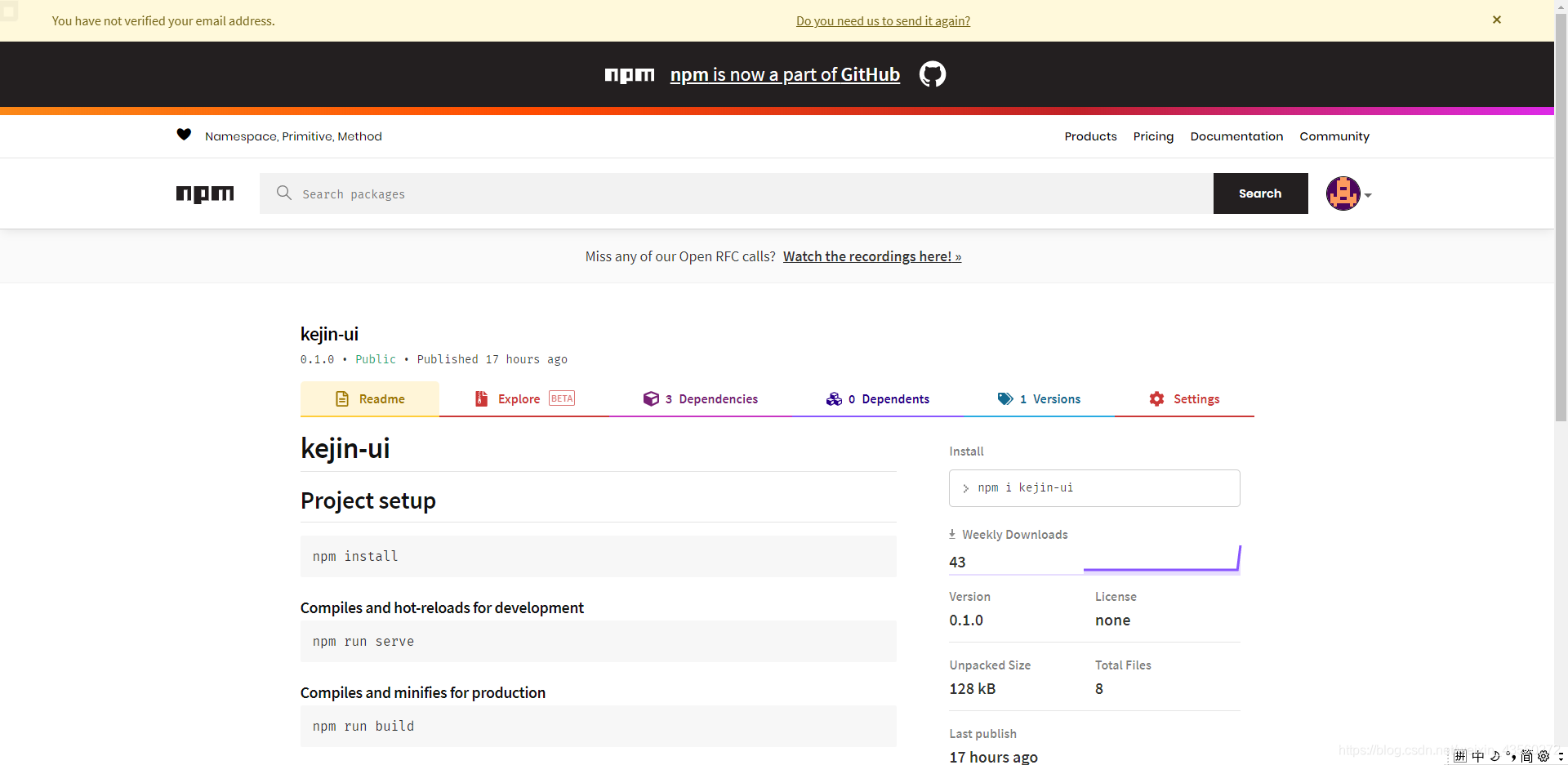Open the Products menu

(1090, 136)
